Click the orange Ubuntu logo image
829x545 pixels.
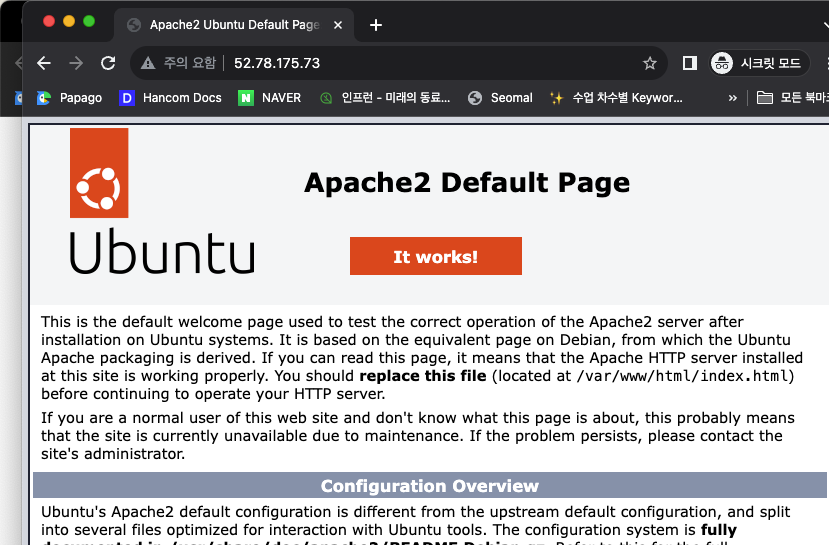point(99,172)
